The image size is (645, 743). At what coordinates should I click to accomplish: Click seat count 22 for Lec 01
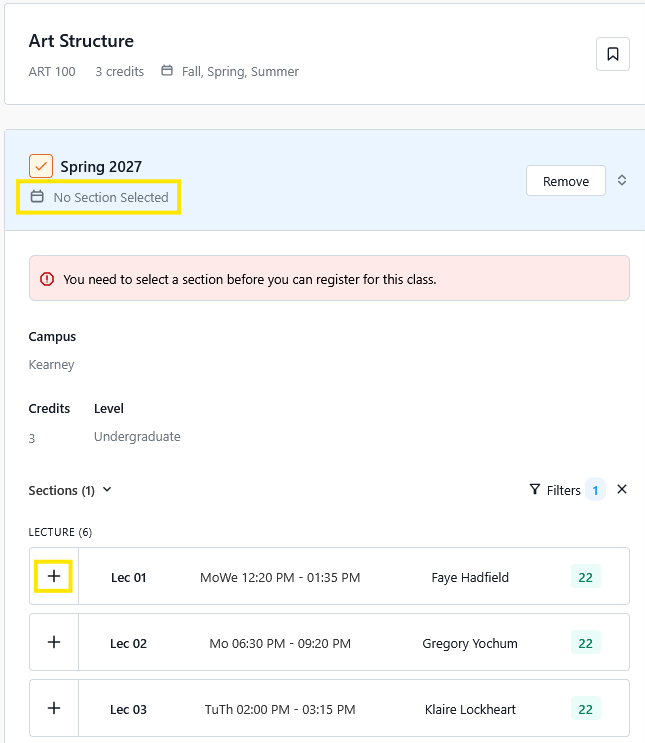coord(586,577)
